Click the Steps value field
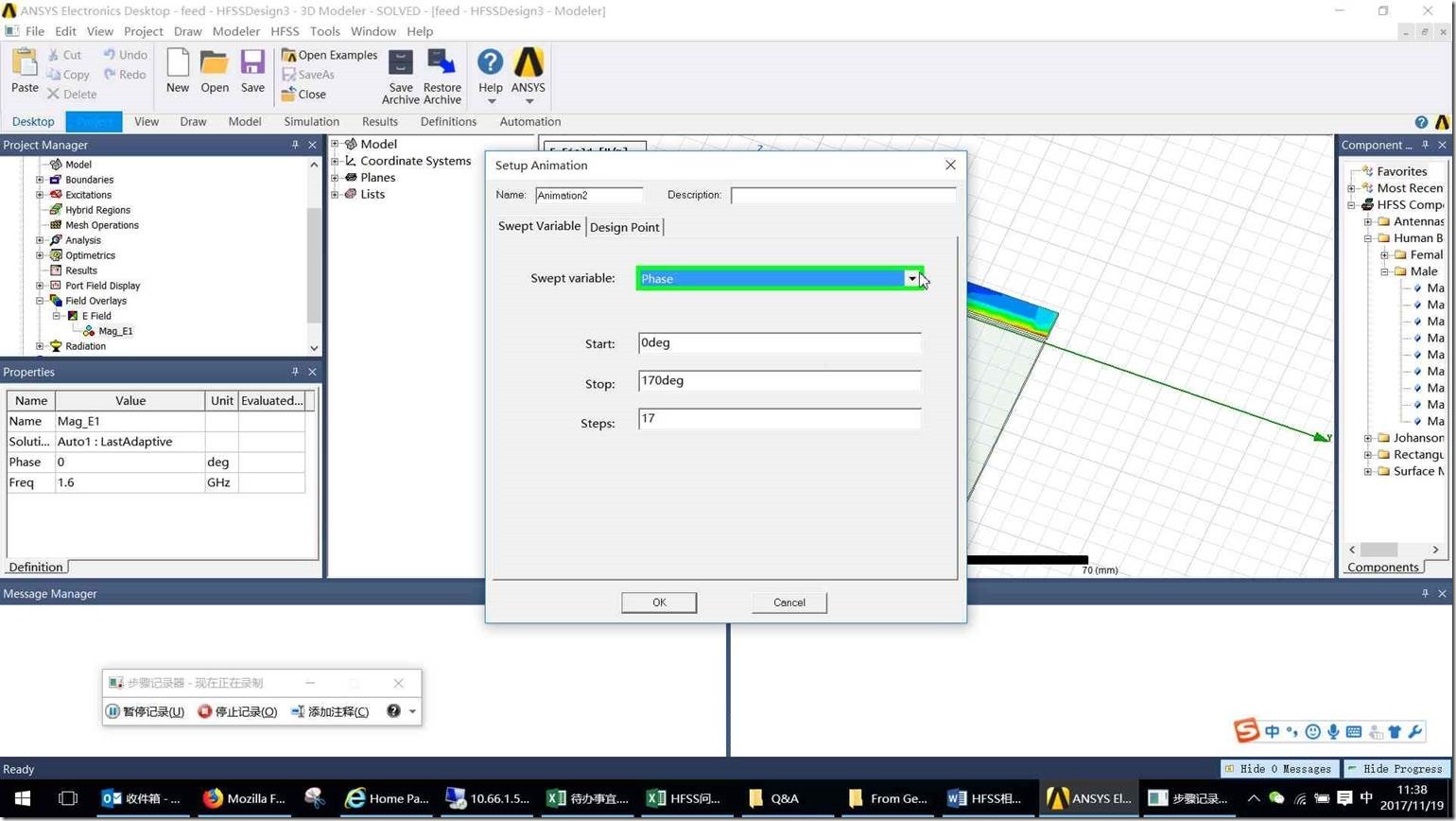 click(x=779, y=419)
